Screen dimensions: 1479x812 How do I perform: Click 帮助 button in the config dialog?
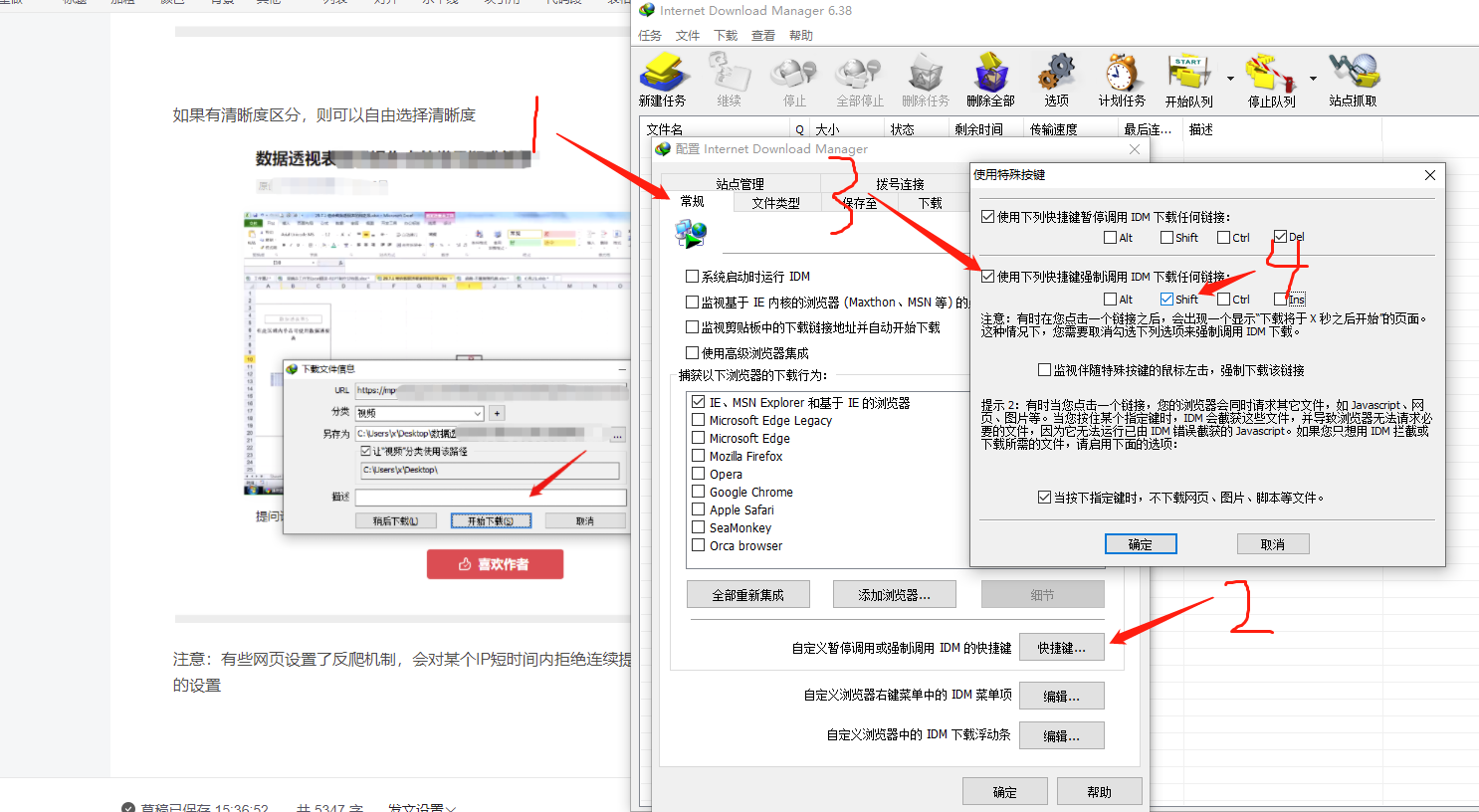[x=1100, y=792]
